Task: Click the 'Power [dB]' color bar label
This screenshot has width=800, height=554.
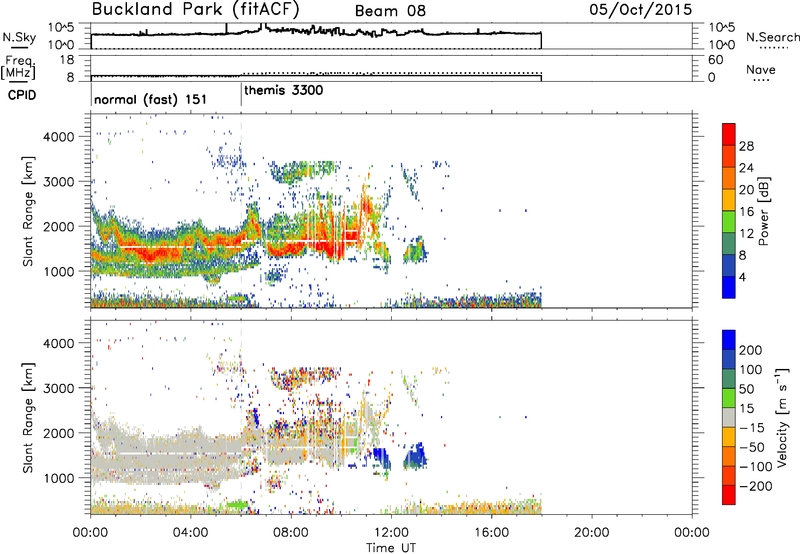Action: [763, 211]
